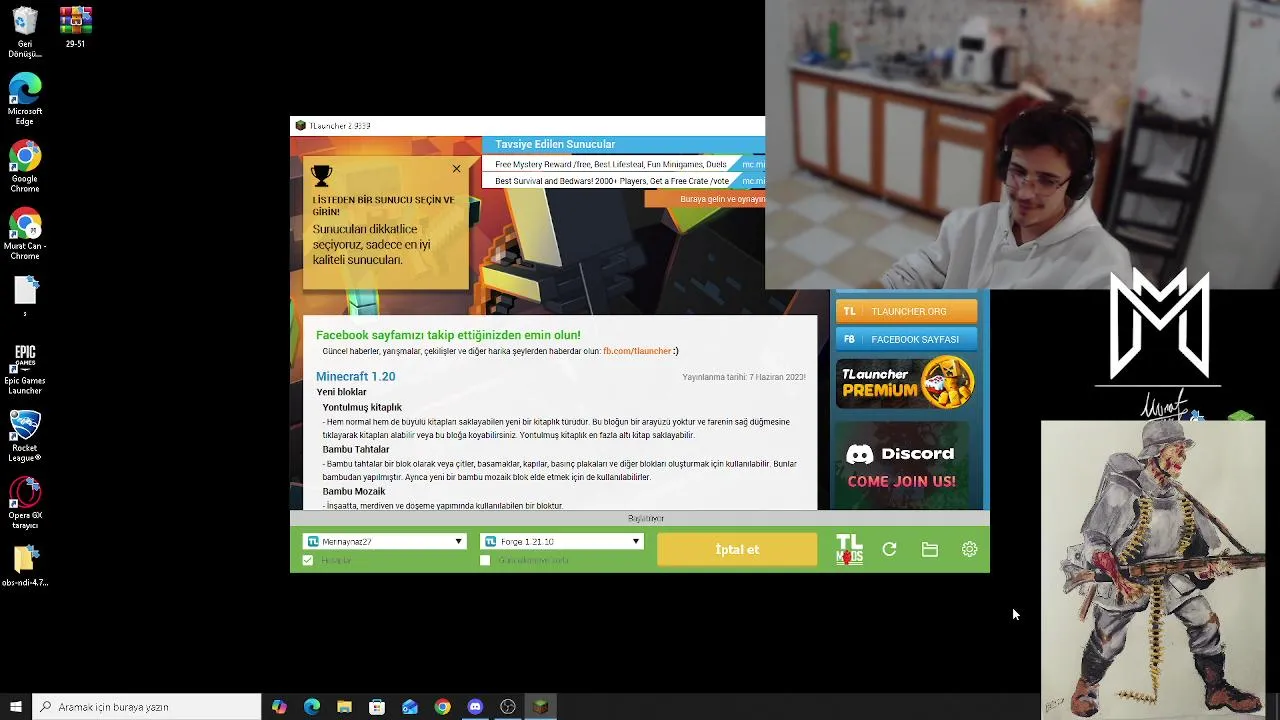The width and height of the screenshot is (1280, 720).
Task: Open Microsoft Store from the taskbar
Action: click(377, 707)
